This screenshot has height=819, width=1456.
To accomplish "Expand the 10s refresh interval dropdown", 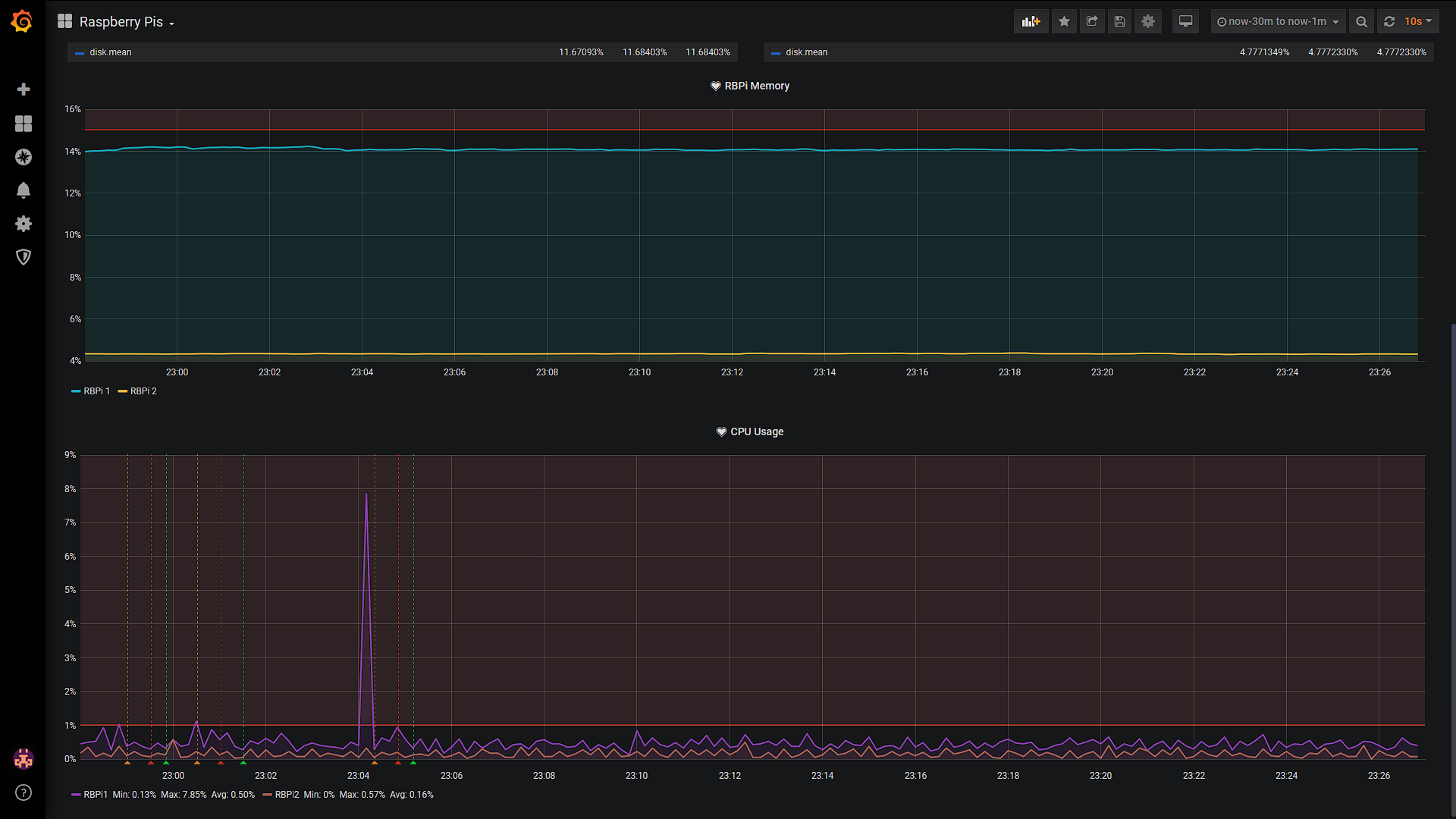I will (1417, 21).
